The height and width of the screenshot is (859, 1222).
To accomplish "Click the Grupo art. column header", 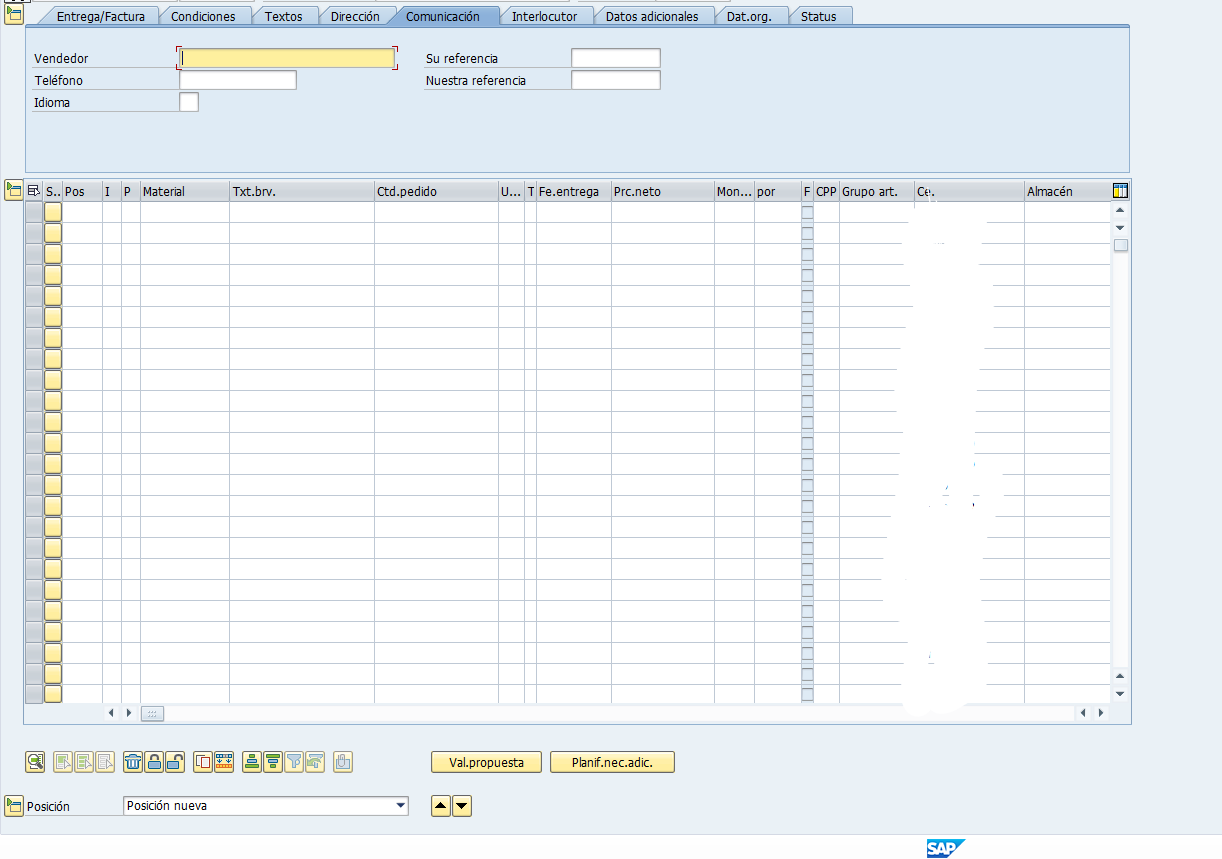I will pyautogui.click(x=877, y=191).
